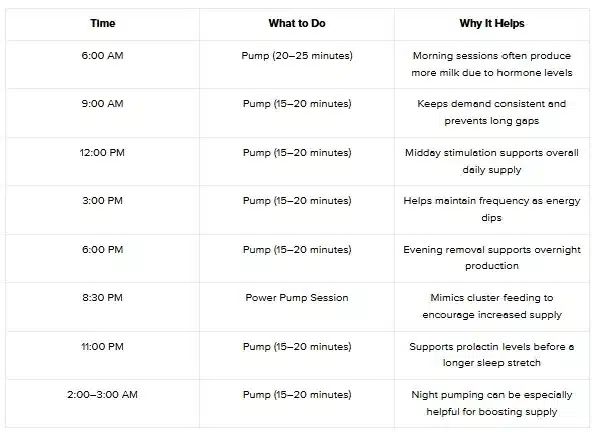Click the "Mimics cluster feeding" explanation cell
This screenshot has width=600, height=432.
(492, 306)
